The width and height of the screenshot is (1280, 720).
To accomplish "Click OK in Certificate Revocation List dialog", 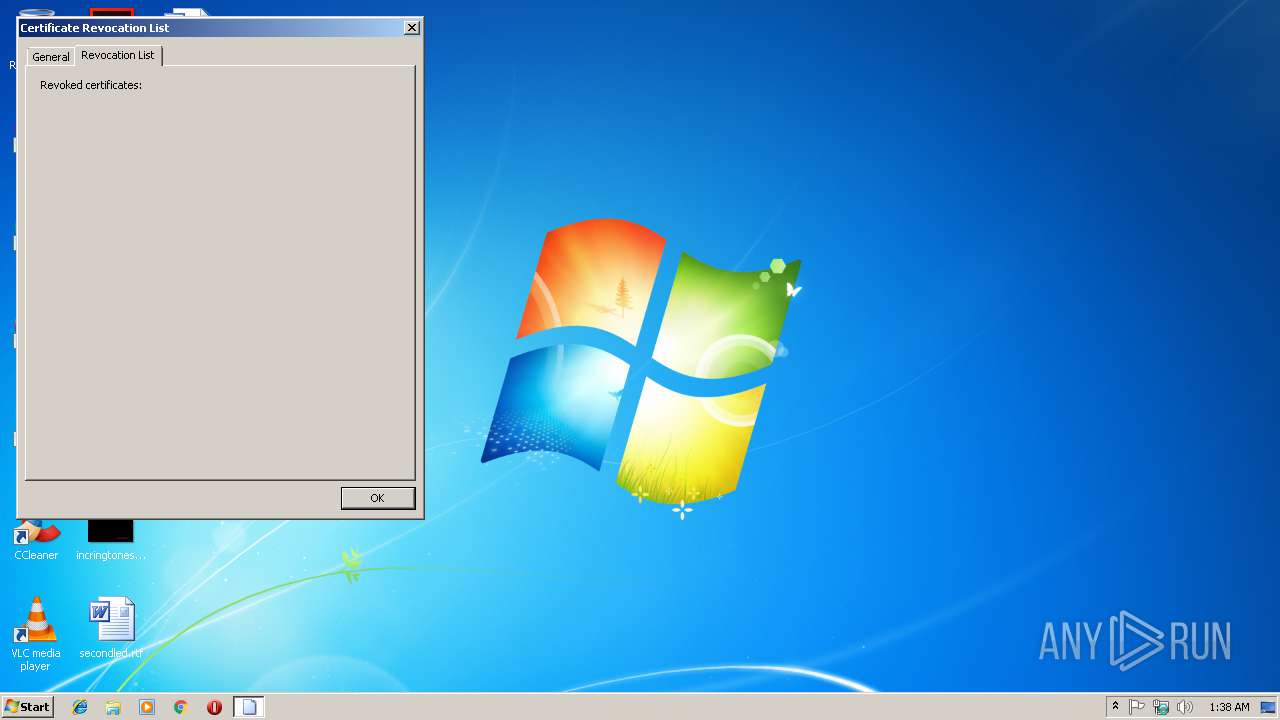I will pyautogui.click(x=377, y=498).
